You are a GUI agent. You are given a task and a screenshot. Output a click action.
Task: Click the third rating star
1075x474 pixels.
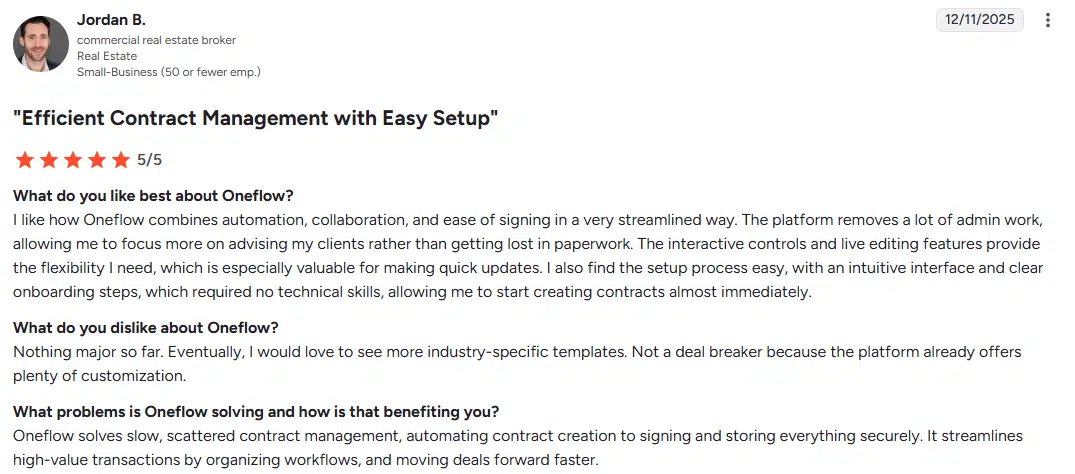(73, 160)
